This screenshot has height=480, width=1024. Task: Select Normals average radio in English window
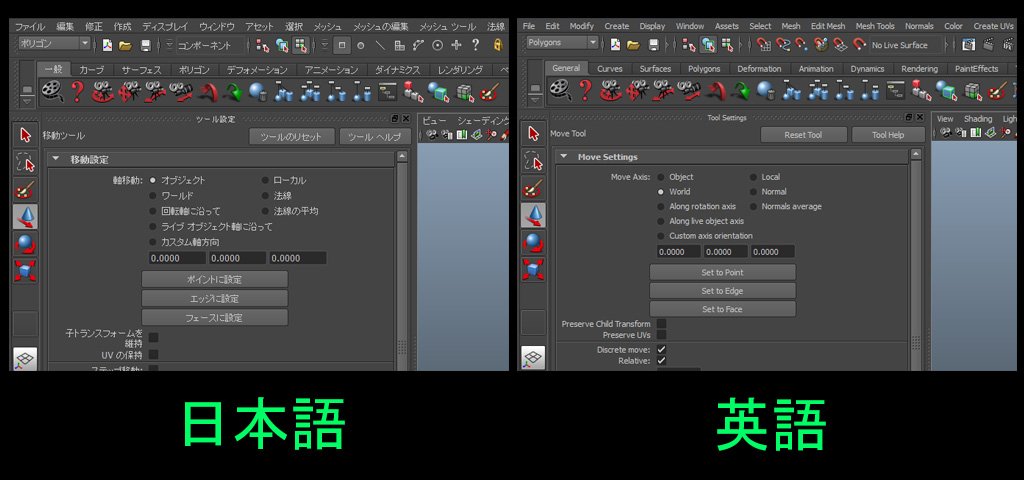click(x=753, y=206)
